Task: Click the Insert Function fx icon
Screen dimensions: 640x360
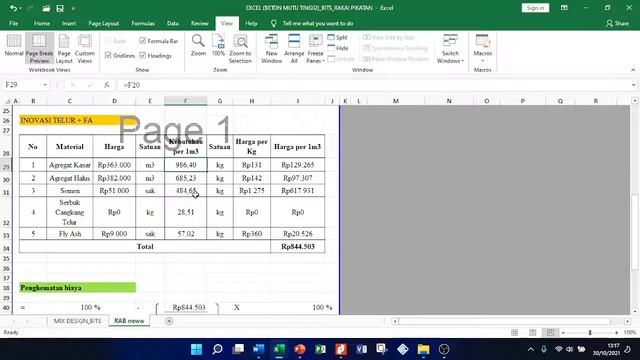Action: tap(107, 85)
